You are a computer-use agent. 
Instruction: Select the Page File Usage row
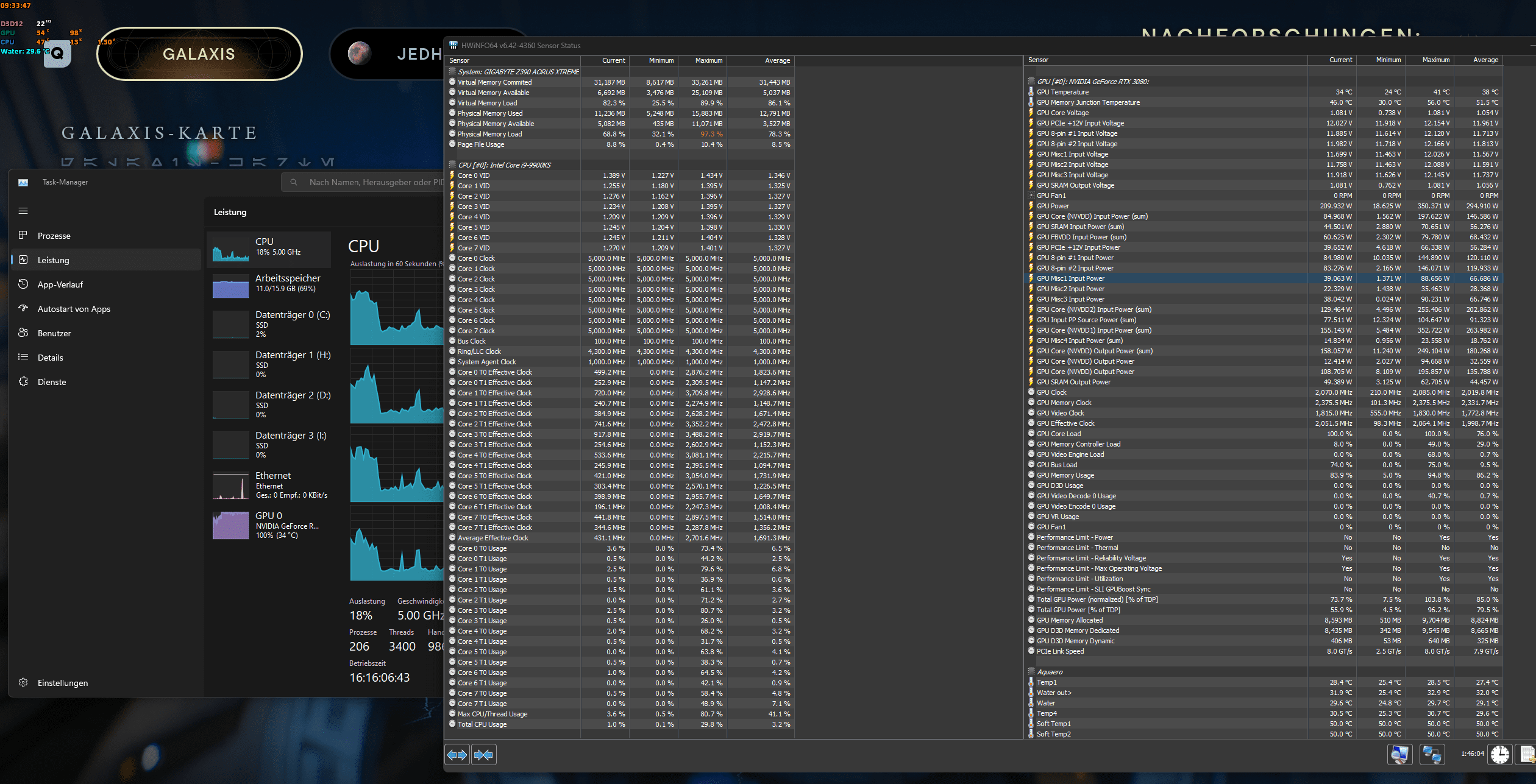620,144
